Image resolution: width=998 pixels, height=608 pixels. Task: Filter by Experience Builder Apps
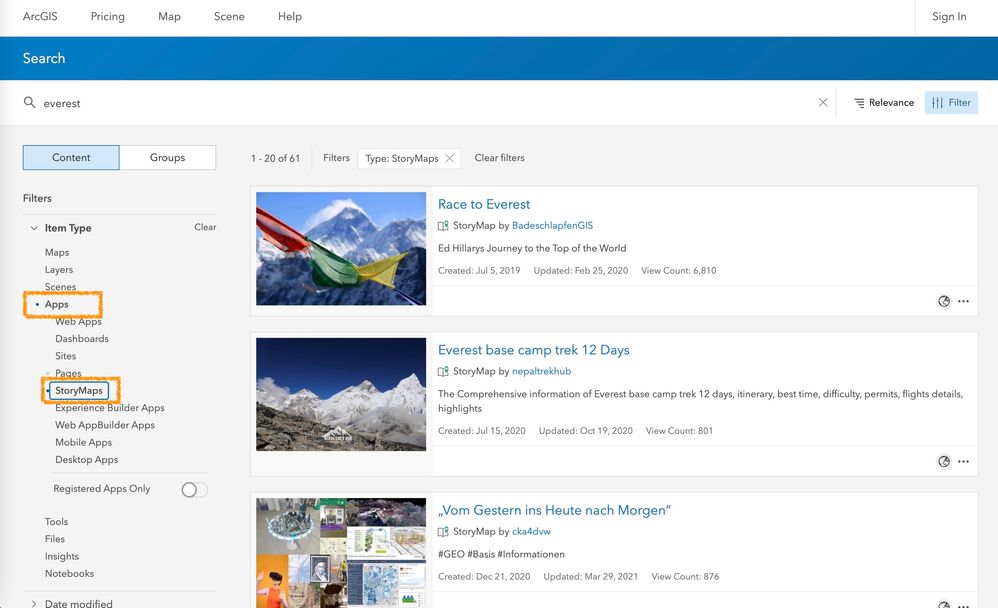click(109, 407)
